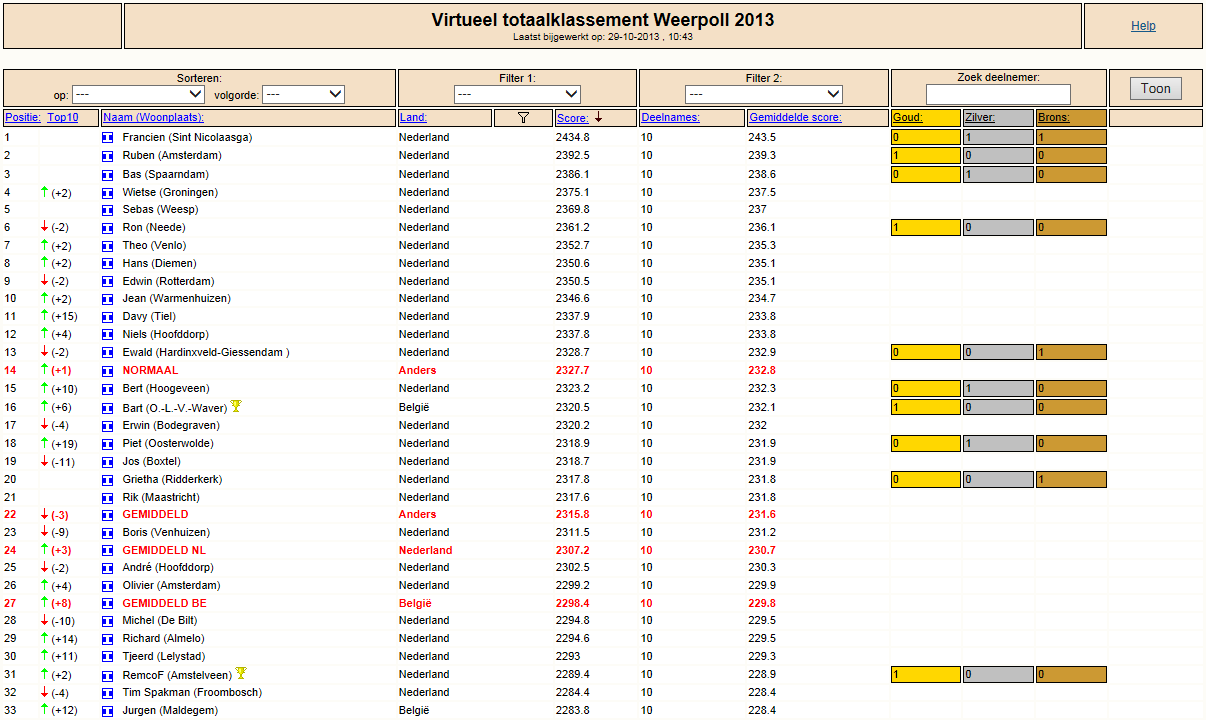The image size is (1206, 720).
Task: Sort by the Gemiddelde score column
Action: [795, 118]
